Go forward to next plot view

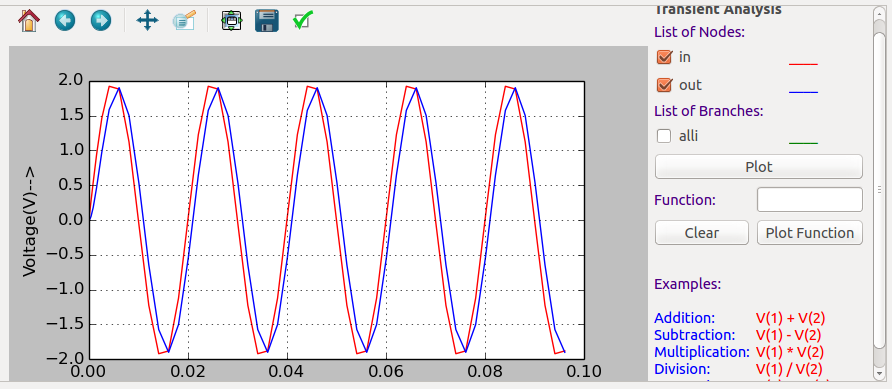[x=101, y=21]
